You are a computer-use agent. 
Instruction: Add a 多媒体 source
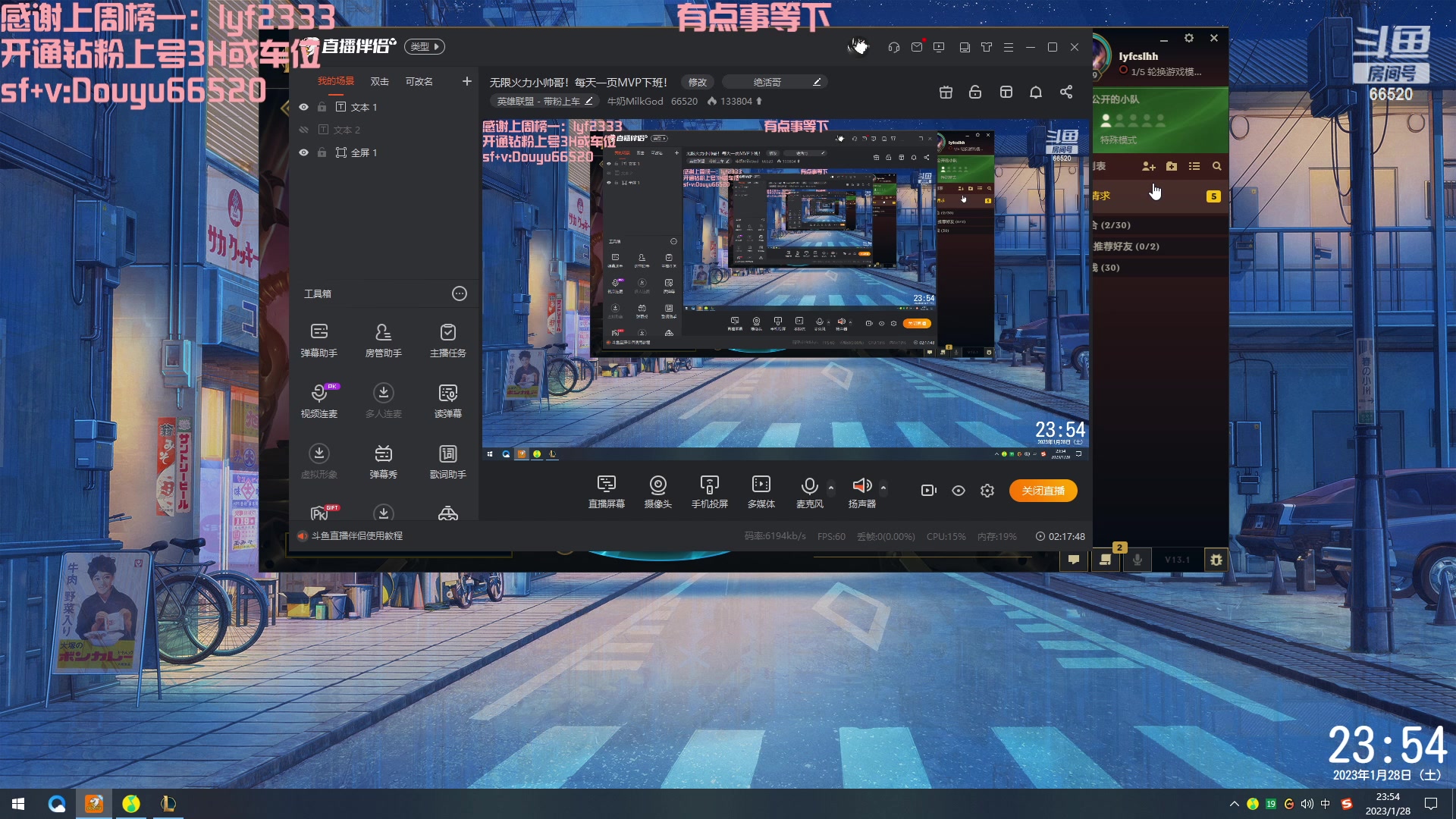click(761, 491)
